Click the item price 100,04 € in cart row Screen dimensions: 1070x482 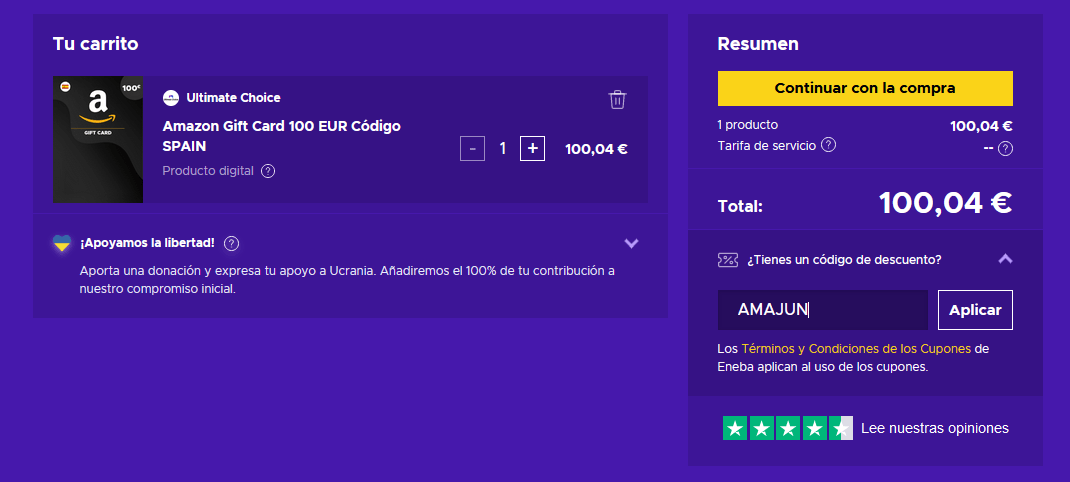coord(596,149)
